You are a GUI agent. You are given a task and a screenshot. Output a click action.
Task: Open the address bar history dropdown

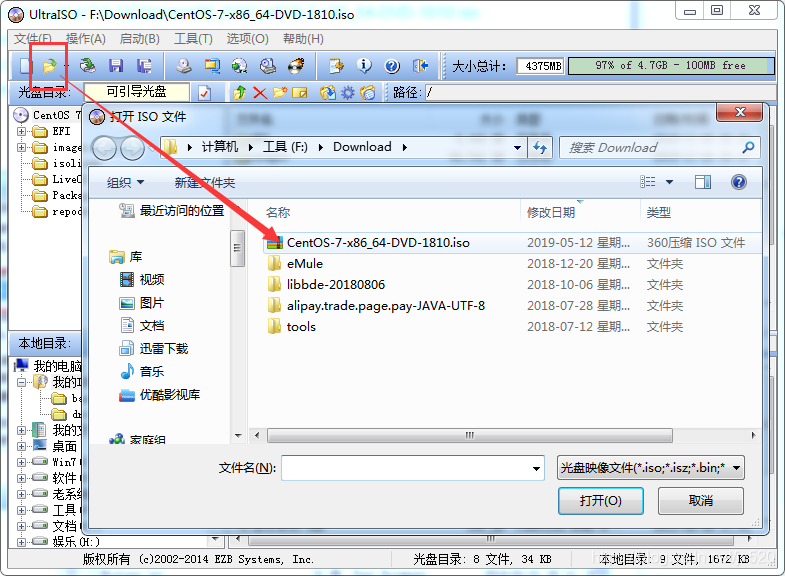click(517, 148)
